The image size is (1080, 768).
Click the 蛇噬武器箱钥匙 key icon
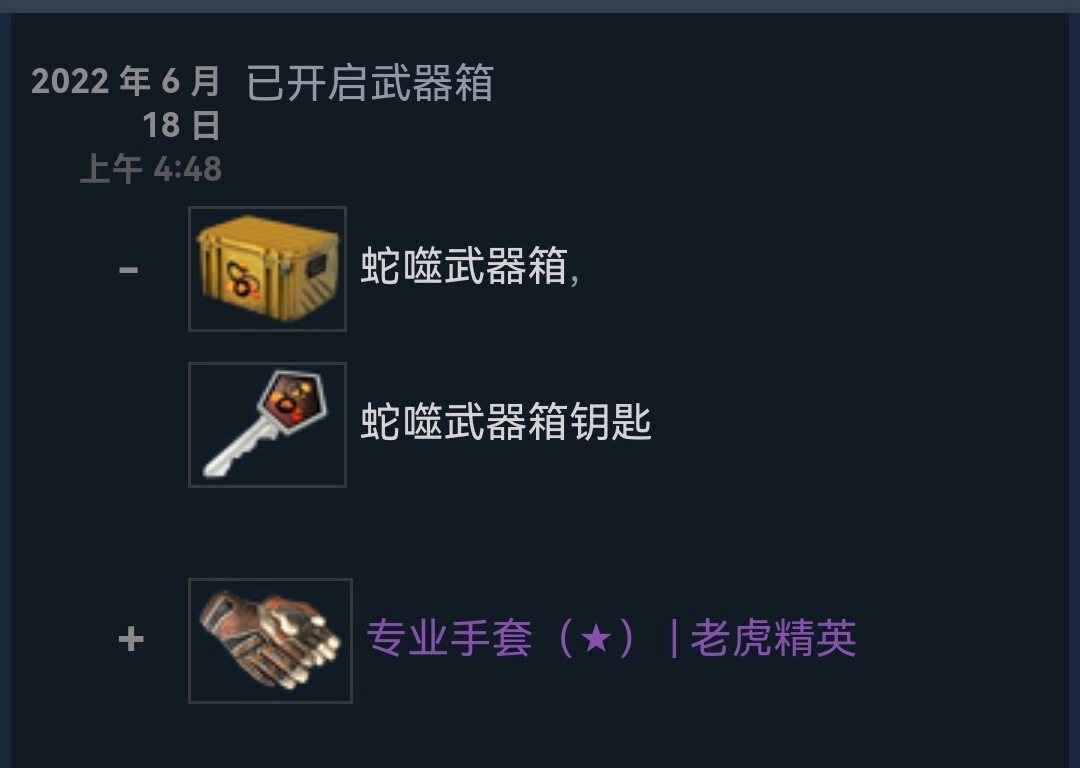(267, 425)
